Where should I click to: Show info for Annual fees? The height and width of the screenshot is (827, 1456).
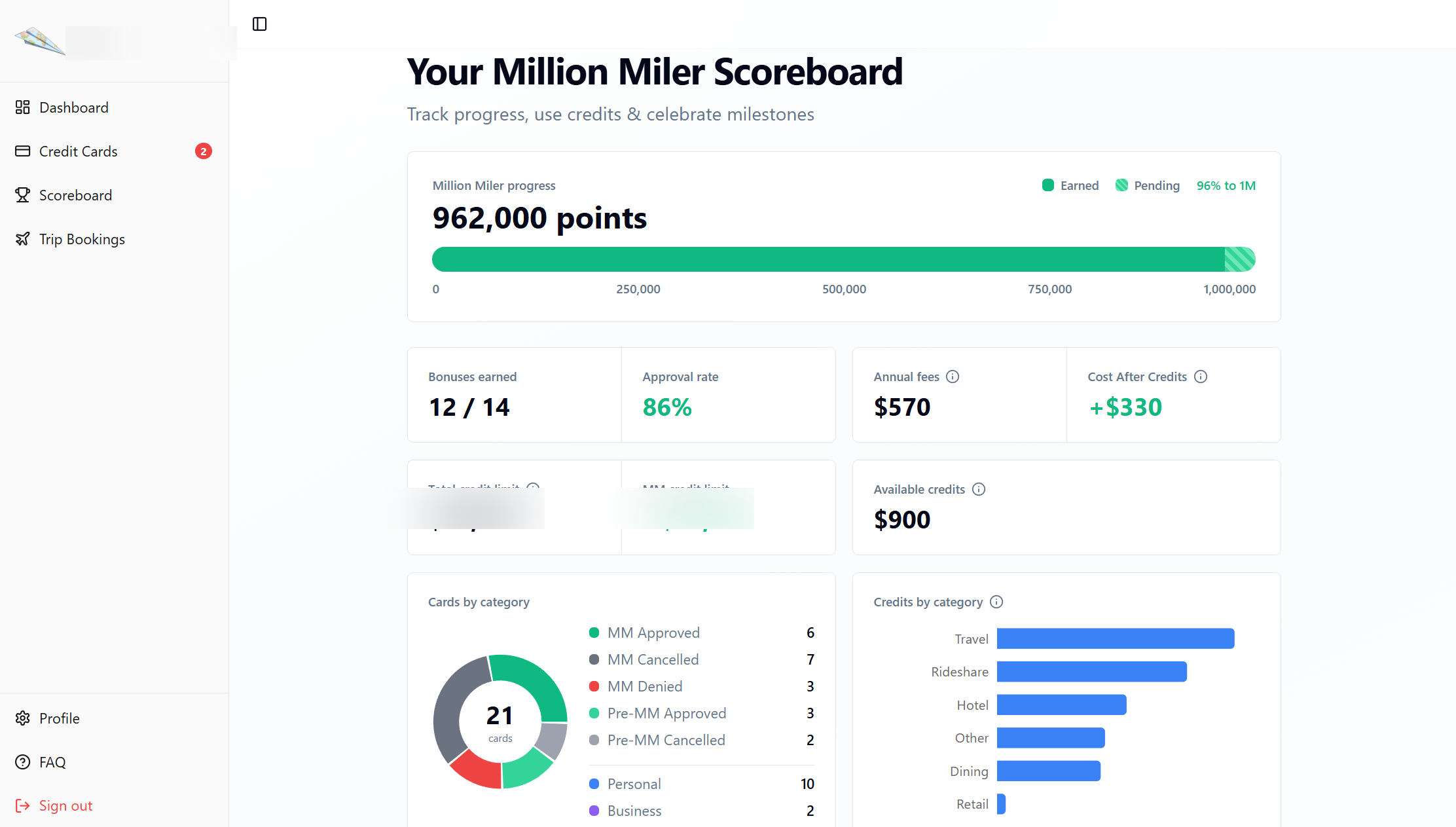(953, 377)
